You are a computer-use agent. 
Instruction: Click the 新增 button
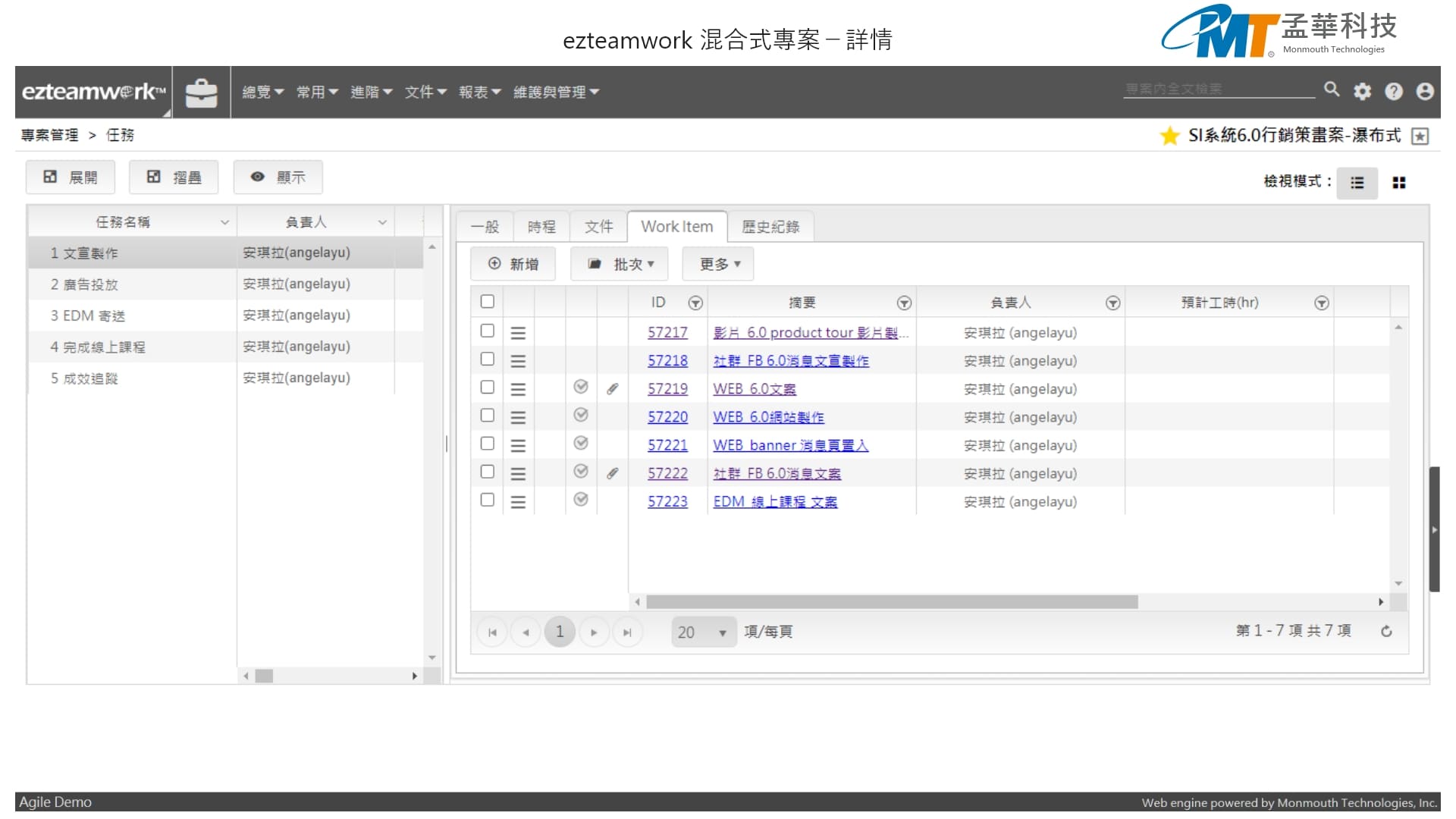[513, 264]
